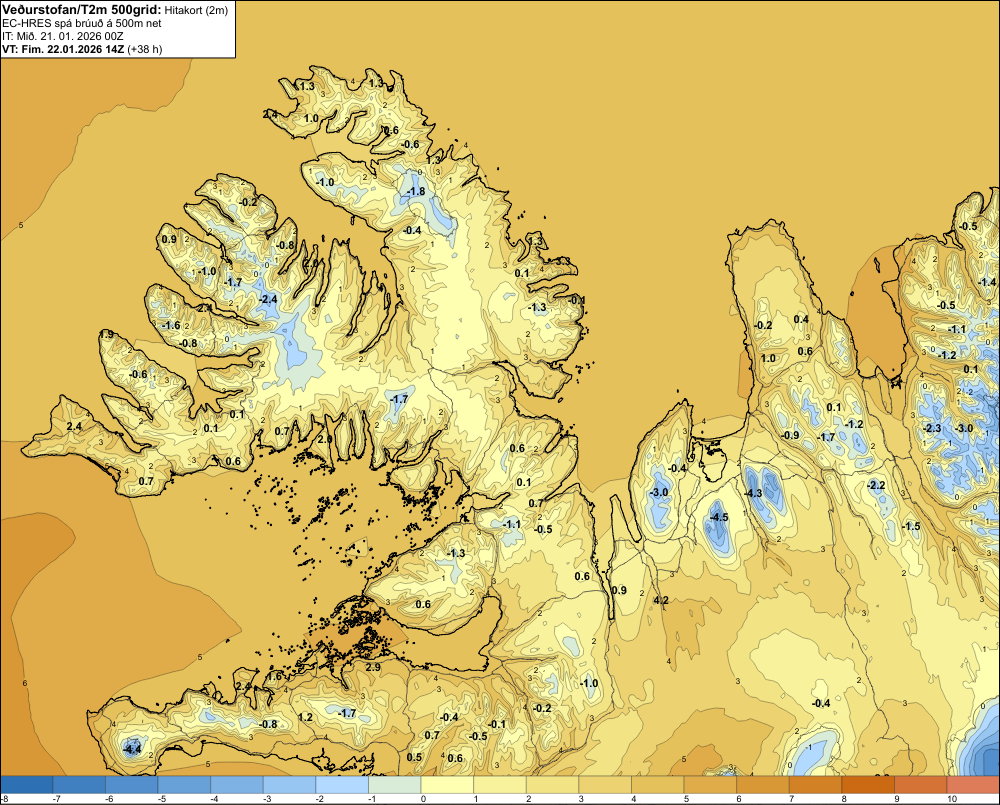The height and width of the screenshot is (805, 1000).
Task: Click the '(+38 h)' forecast offset text
Action: click(145, 49)
